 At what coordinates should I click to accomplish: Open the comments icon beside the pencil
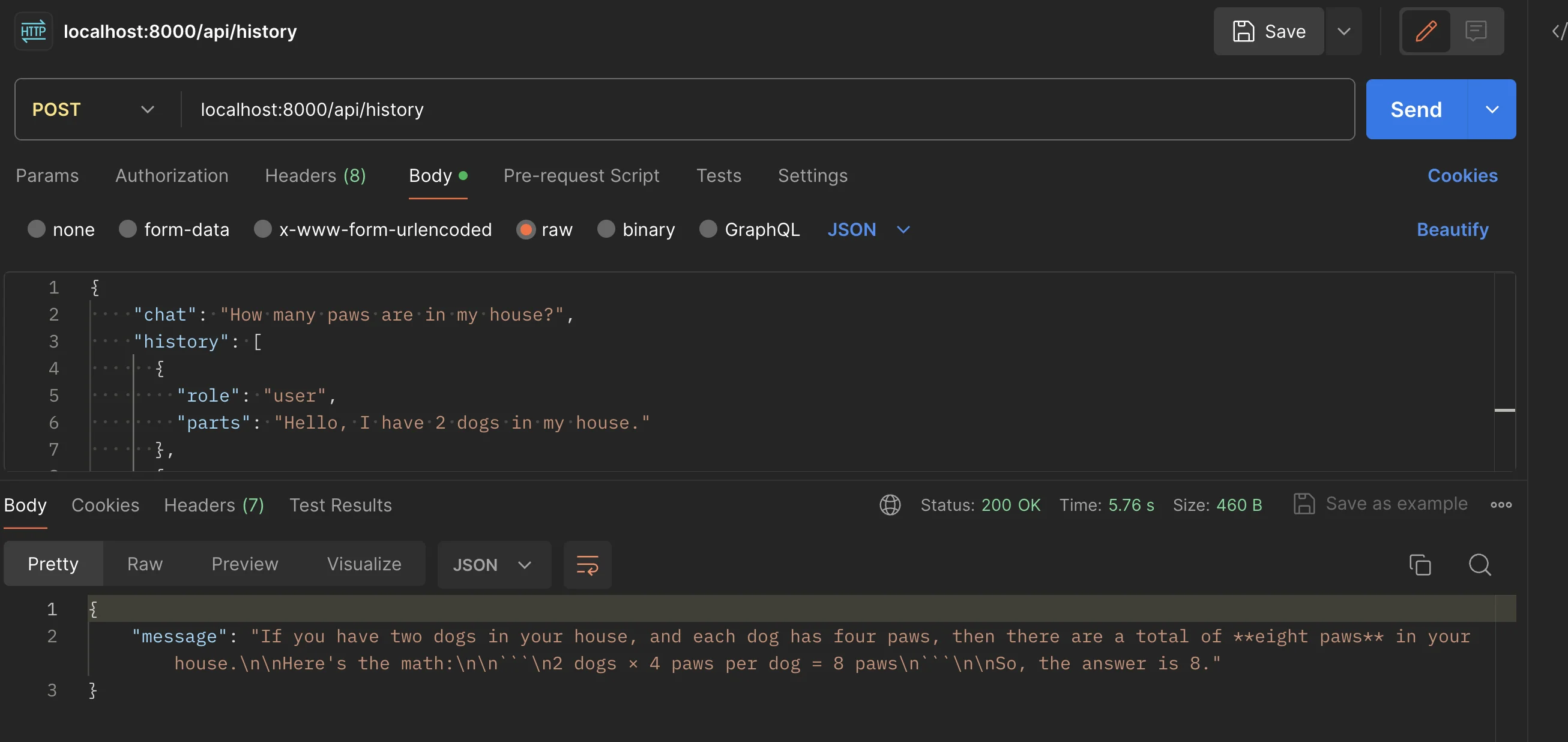point(1476,31)
